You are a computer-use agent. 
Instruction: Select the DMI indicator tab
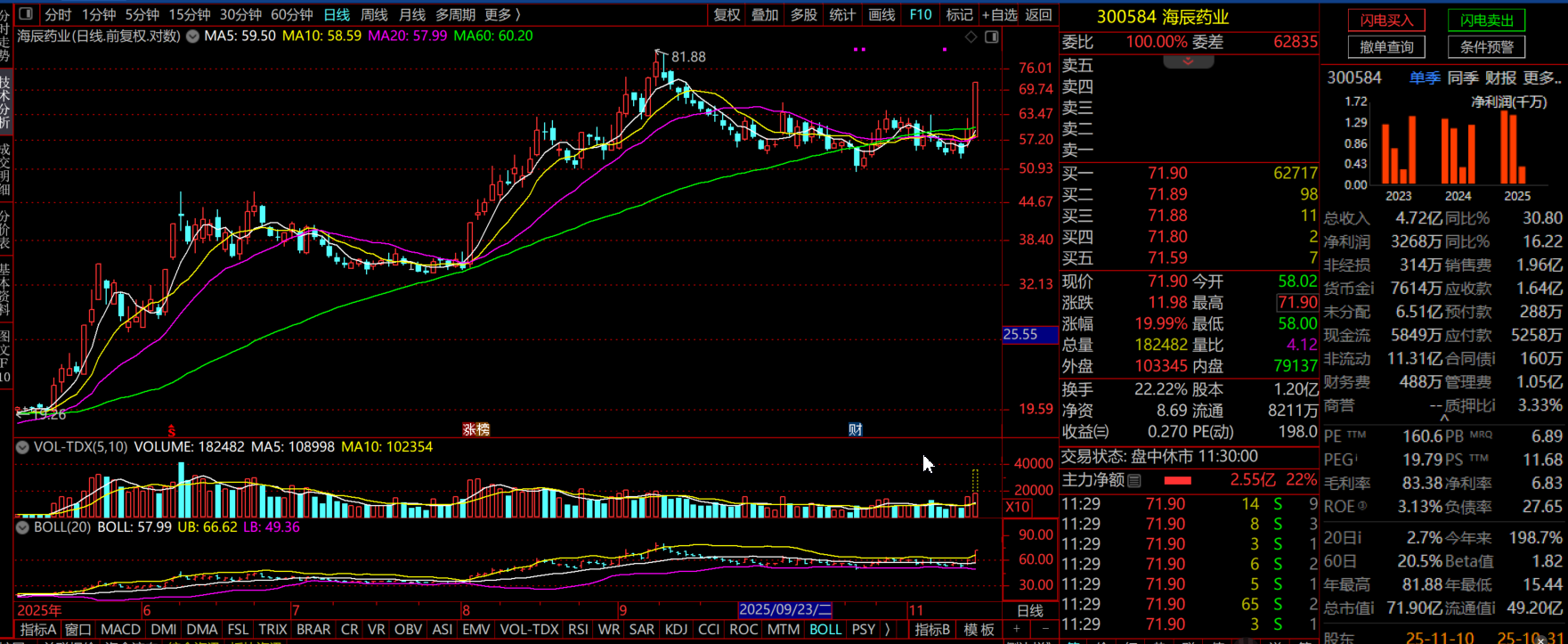pos(164,630)
